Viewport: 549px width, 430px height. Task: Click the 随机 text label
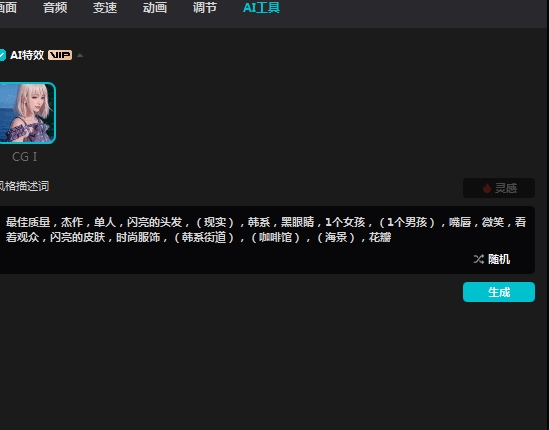point(499,259)
